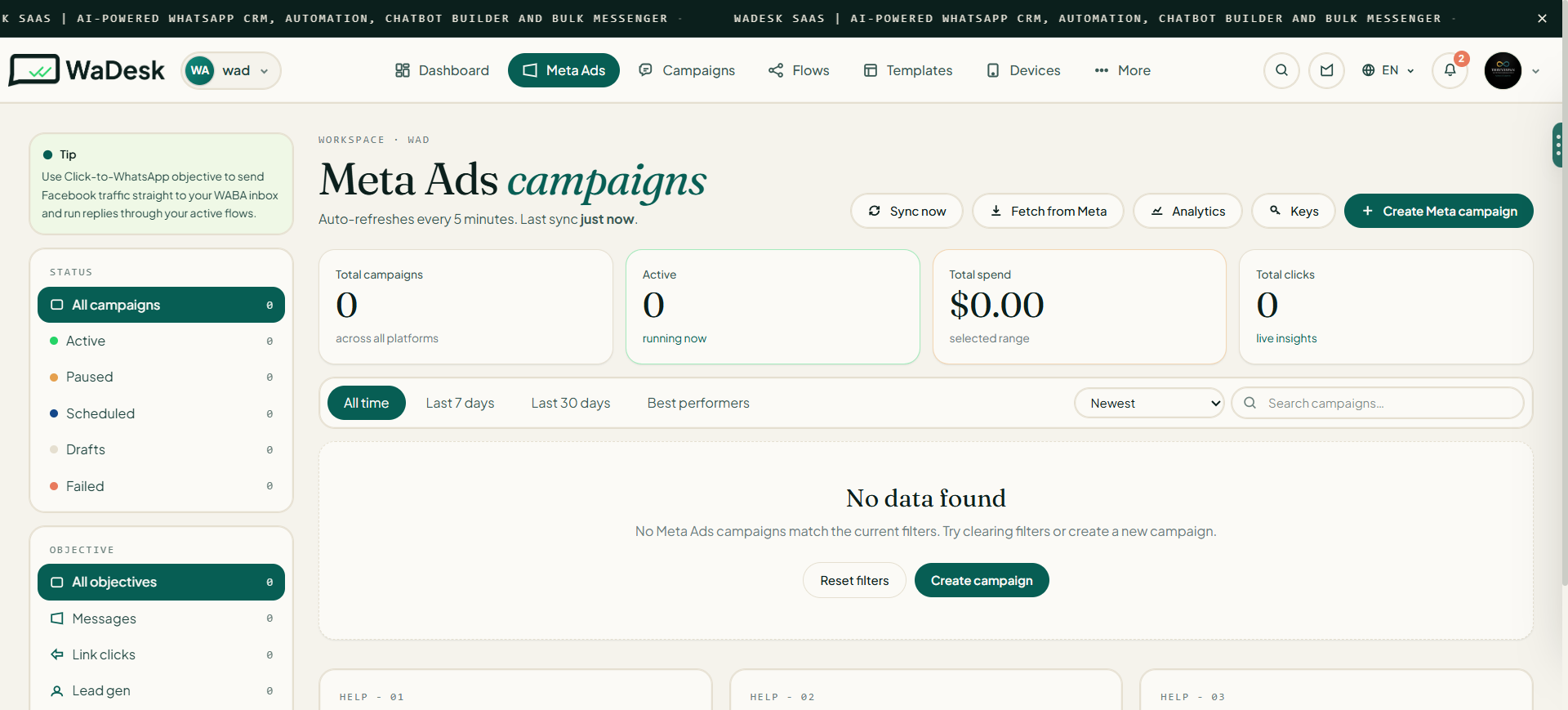Viewport: 1568px width, 710px height.
Task: Select Link clicks objective filter
Action: click(x=161, y=654)
